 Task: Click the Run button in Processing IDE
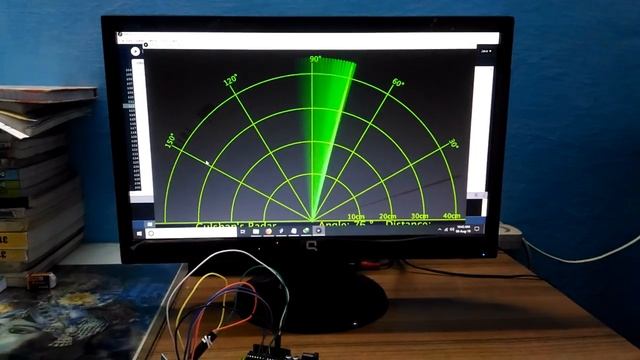pos(135,51)
